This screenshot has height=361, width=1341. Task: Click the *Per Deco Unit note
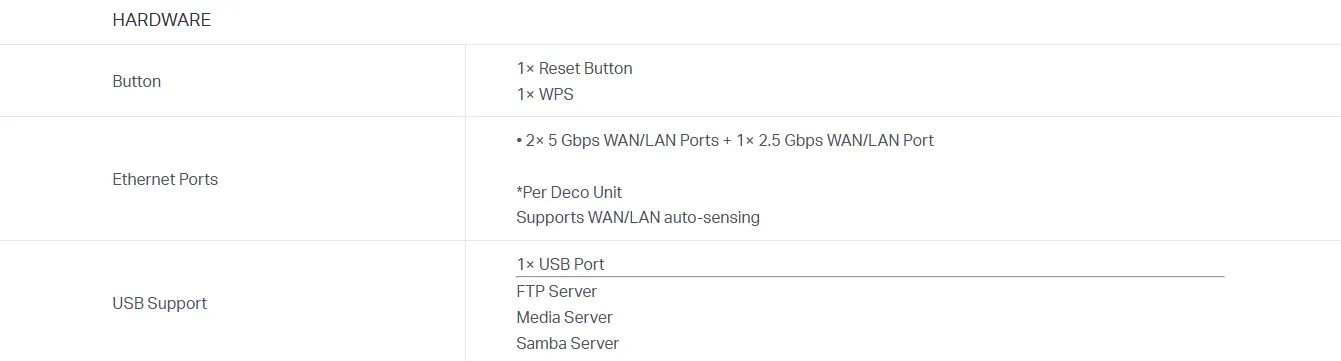pyautogui.click(x=569, y=192)
